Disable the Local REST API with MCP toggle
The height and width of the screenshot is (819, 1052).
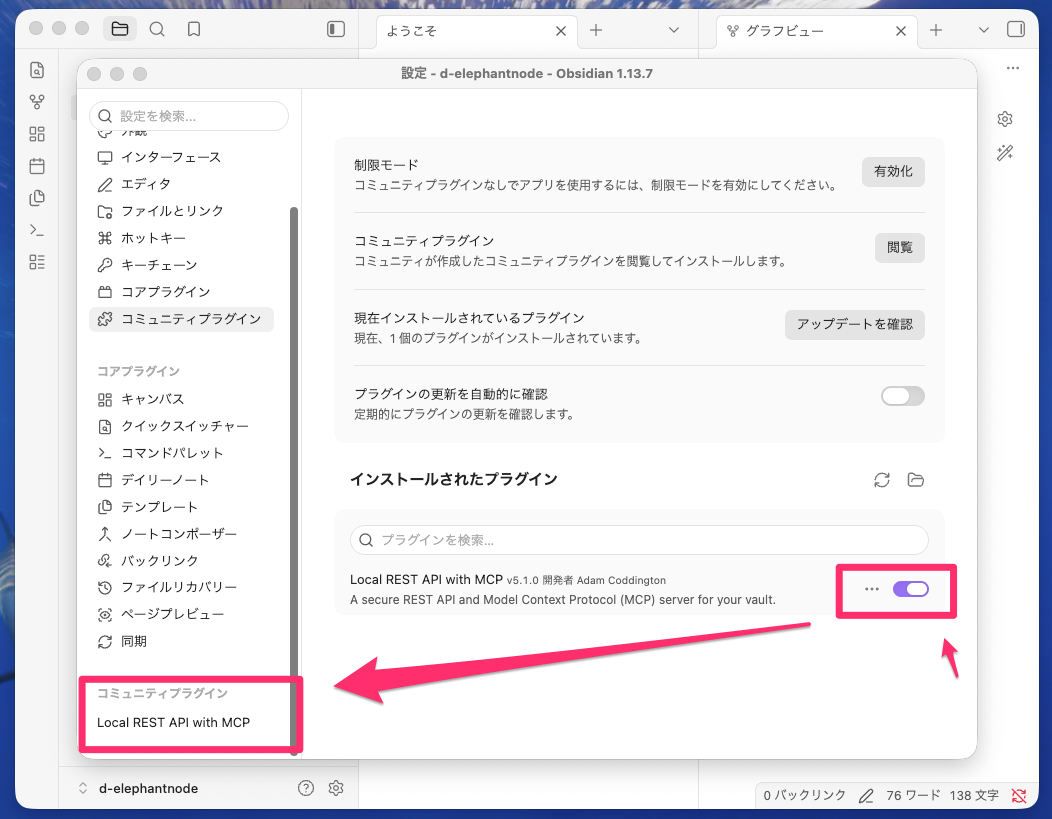tap(910, 589)
